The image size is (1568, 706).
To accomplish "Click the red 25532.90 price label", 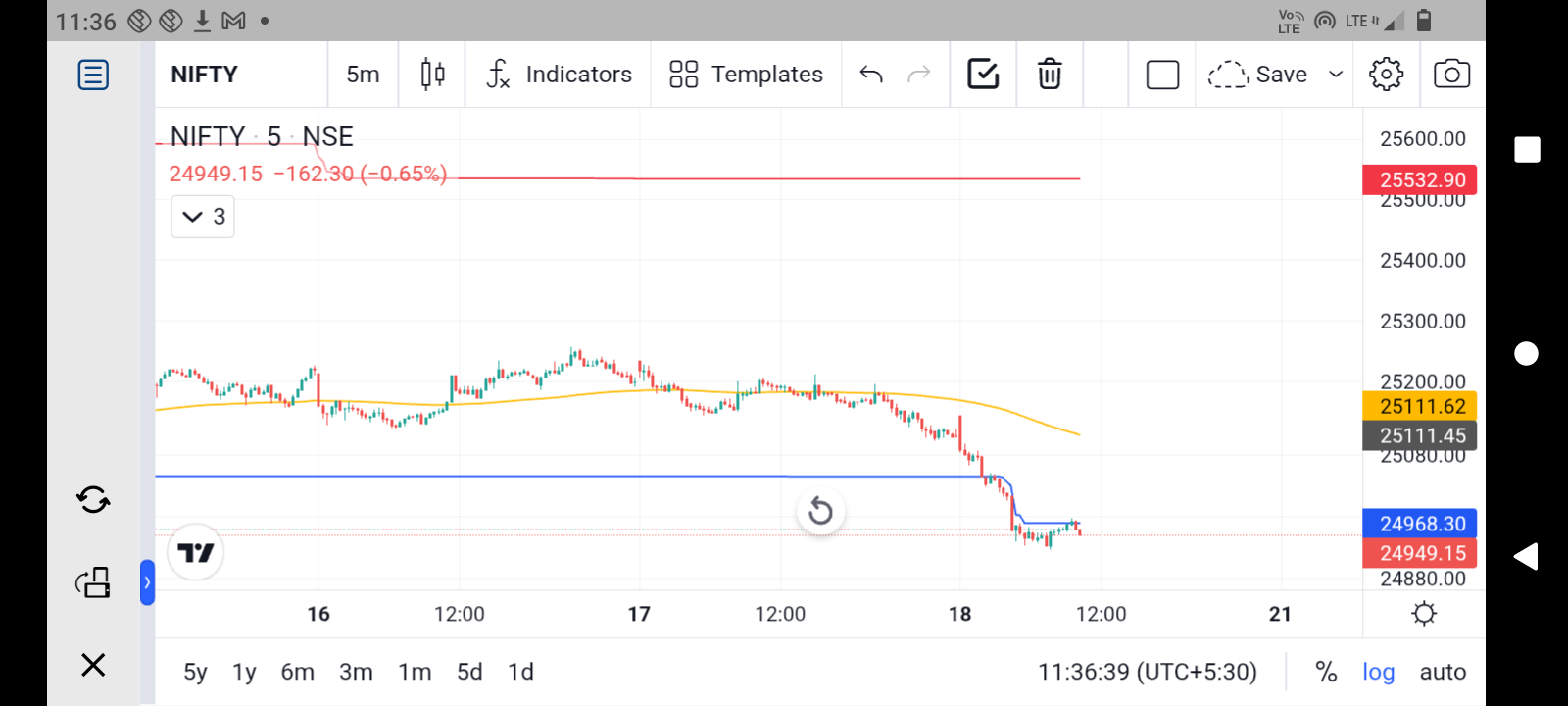I will (x=1420, y=179).
